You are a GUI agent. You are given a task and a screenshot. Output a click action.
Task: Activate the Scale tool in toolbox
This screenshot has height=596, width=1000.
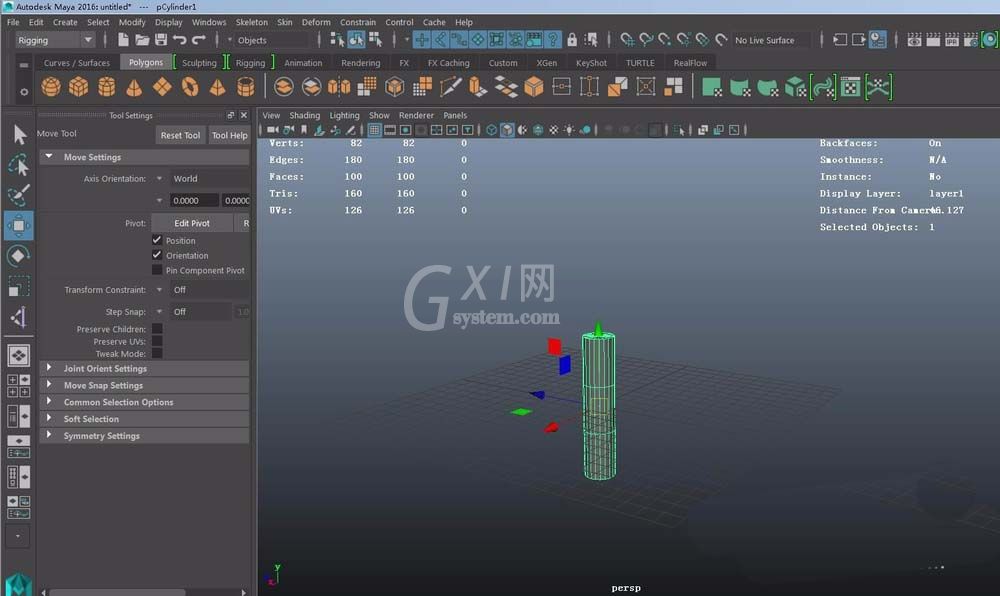[19, 286]
